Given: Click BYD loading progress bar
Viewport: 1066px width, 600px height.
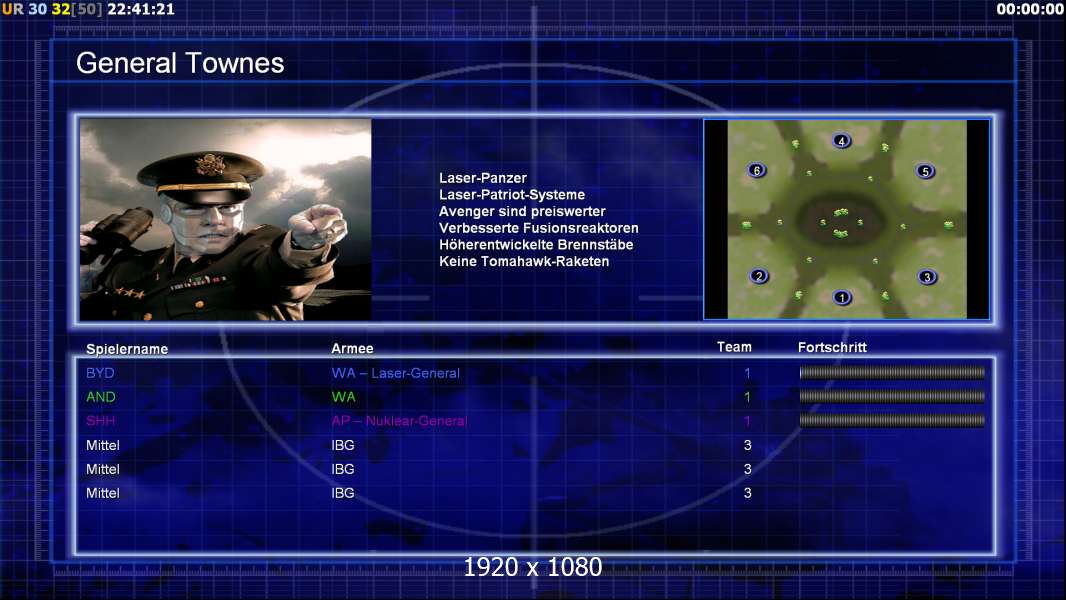Looking at the screenshot, I should [892, 372].
